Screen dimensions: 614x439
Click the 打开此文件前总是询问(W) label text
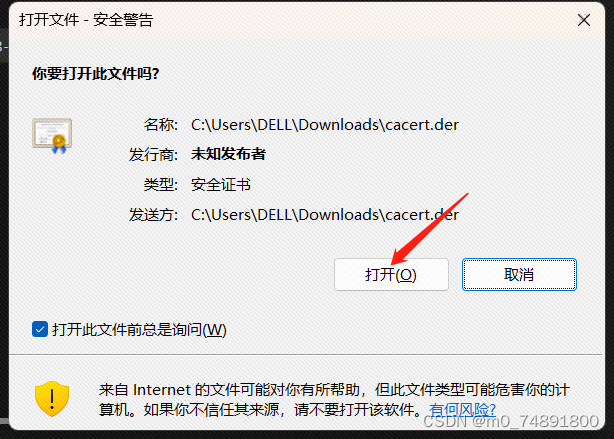click(139, 330)
